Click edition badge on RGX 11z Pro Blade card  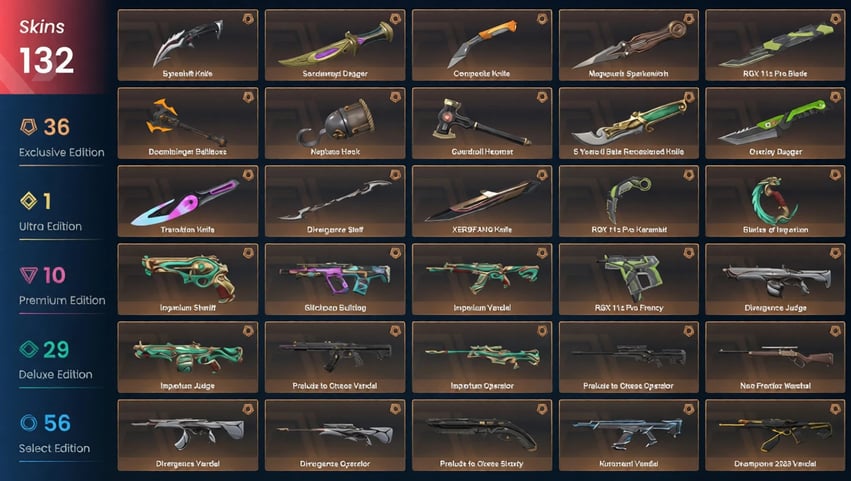tap(835, 19)
